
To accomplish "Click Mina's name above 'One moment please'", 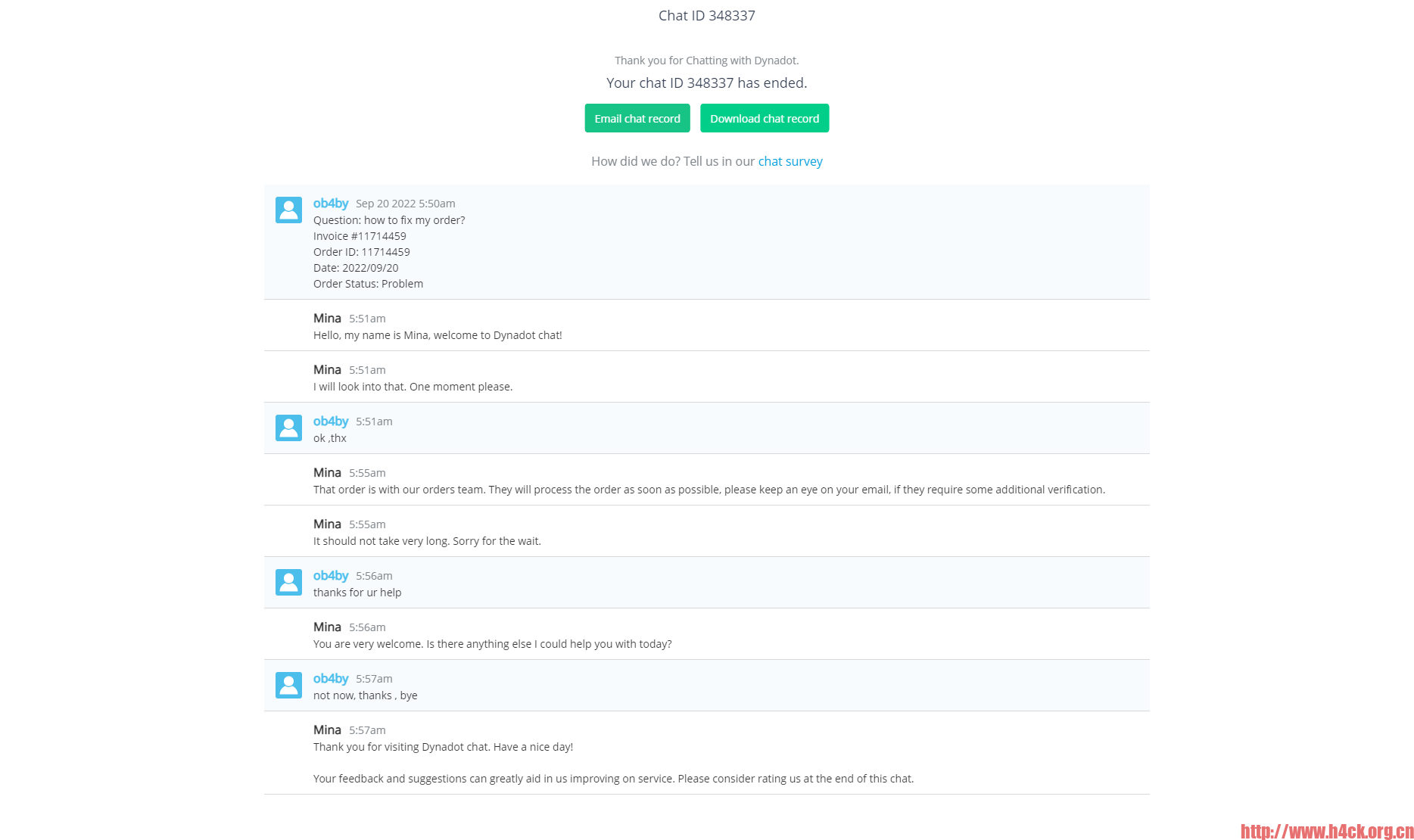I will 327,369.
